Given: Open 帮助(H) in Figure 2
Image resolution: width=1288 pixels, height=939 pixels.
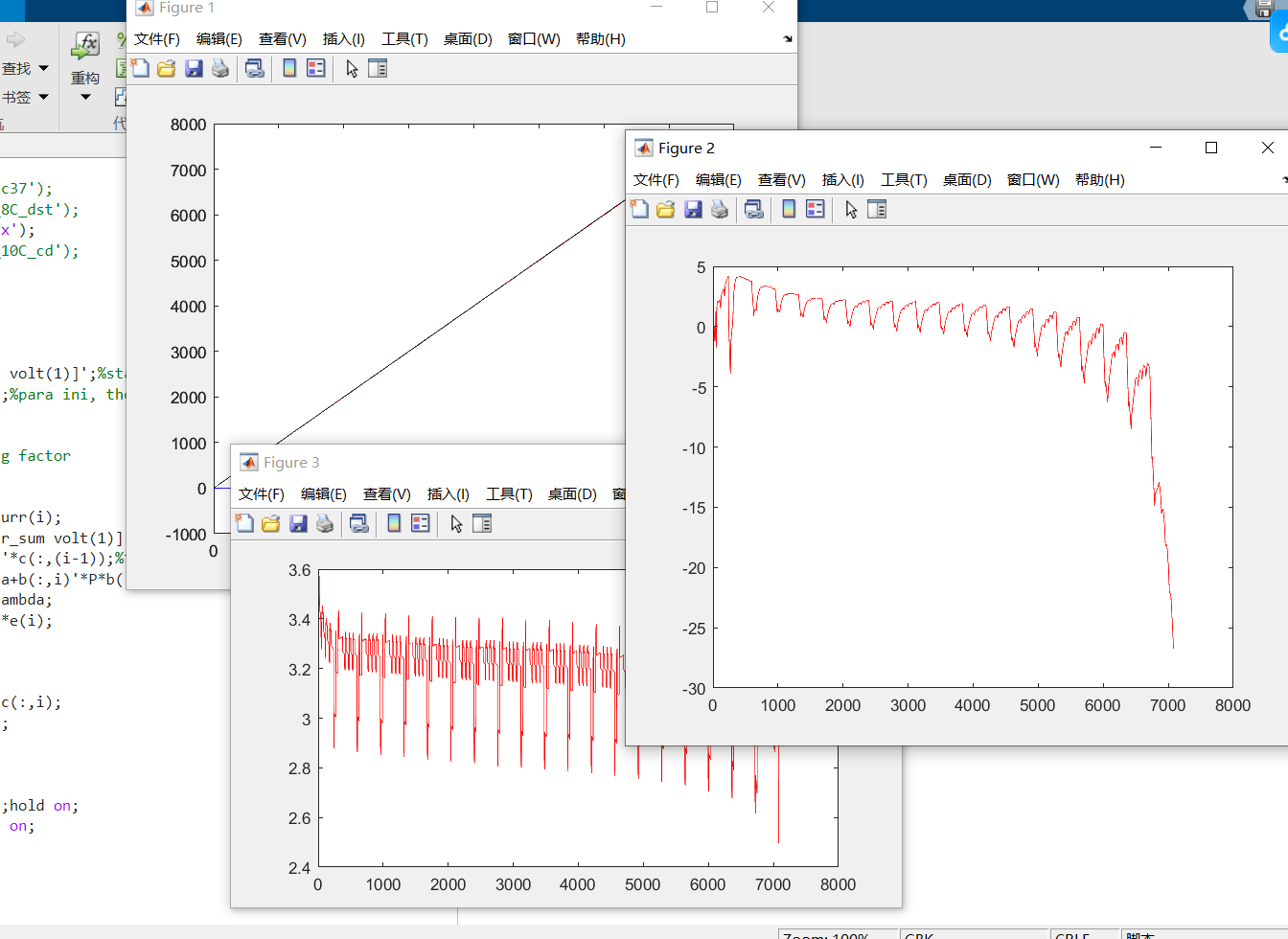Looking at the screenshot, I should pos(1099,179).
